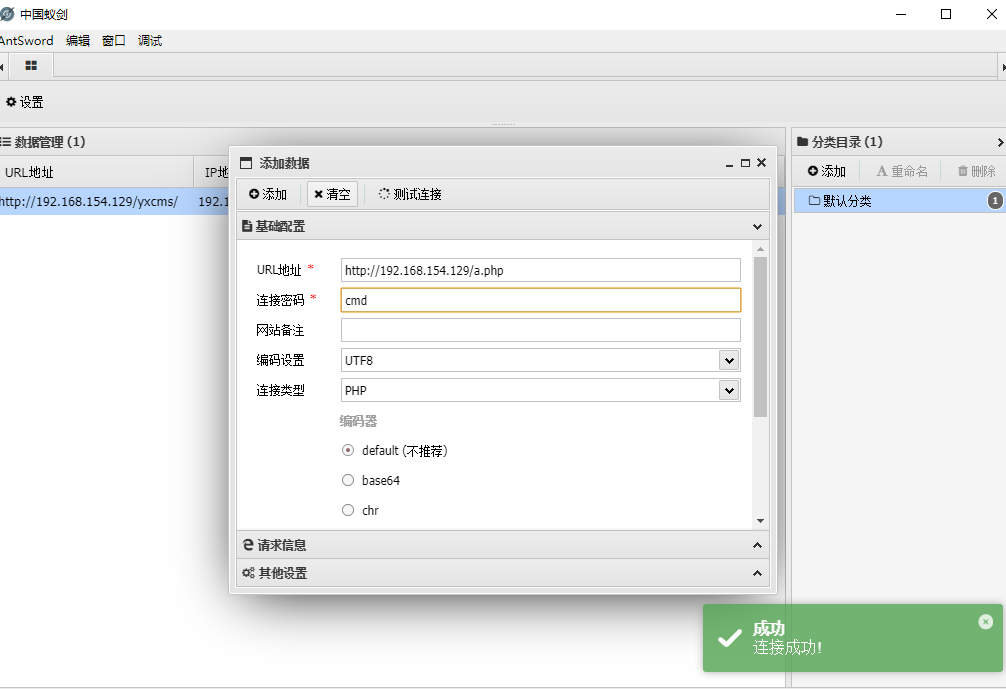Click the URL地址 input field
Viewport: 1006px width, 689px height.
coord(540,270)
